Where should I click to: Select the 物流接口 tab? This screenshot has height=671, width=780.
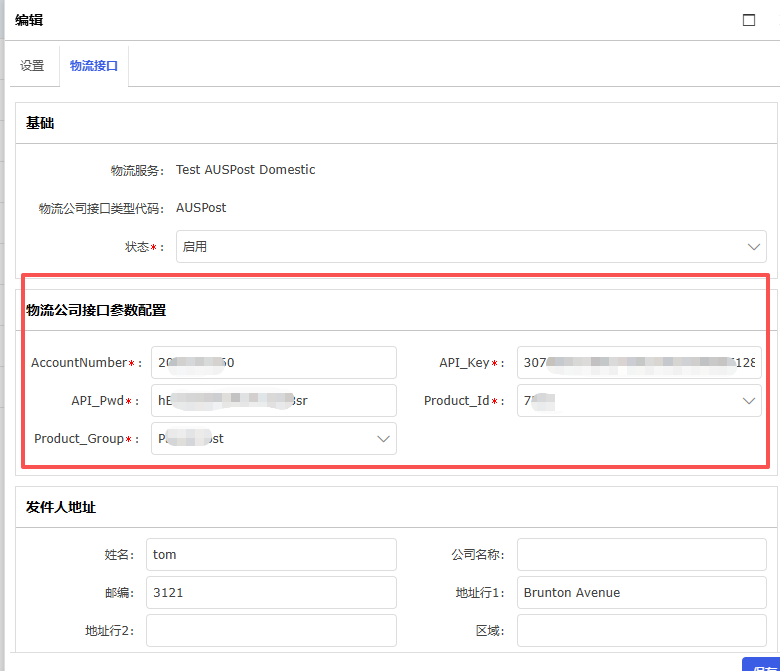[x=94, y=66]
